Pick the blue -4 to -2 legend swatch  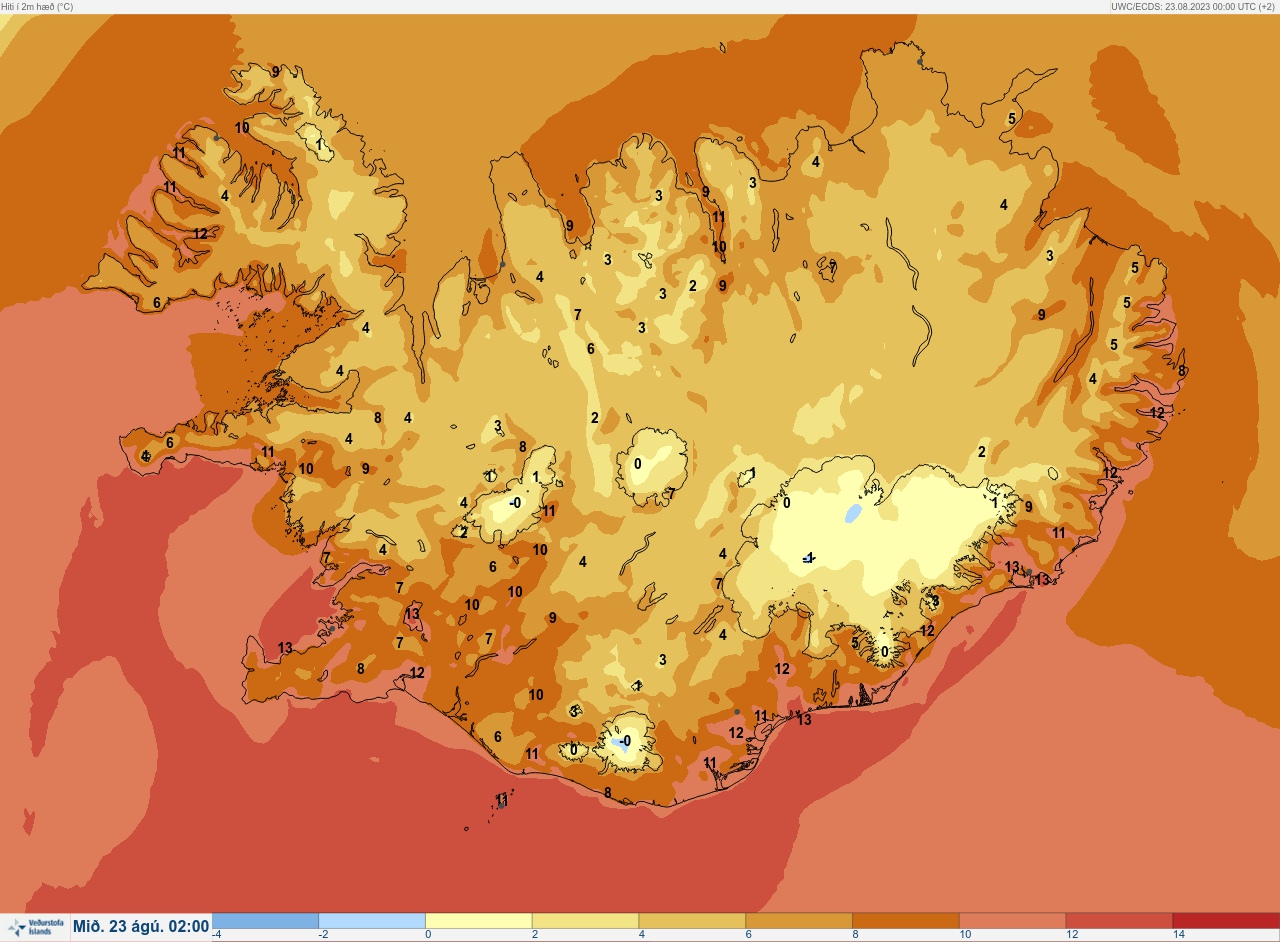tap(265, 921)
